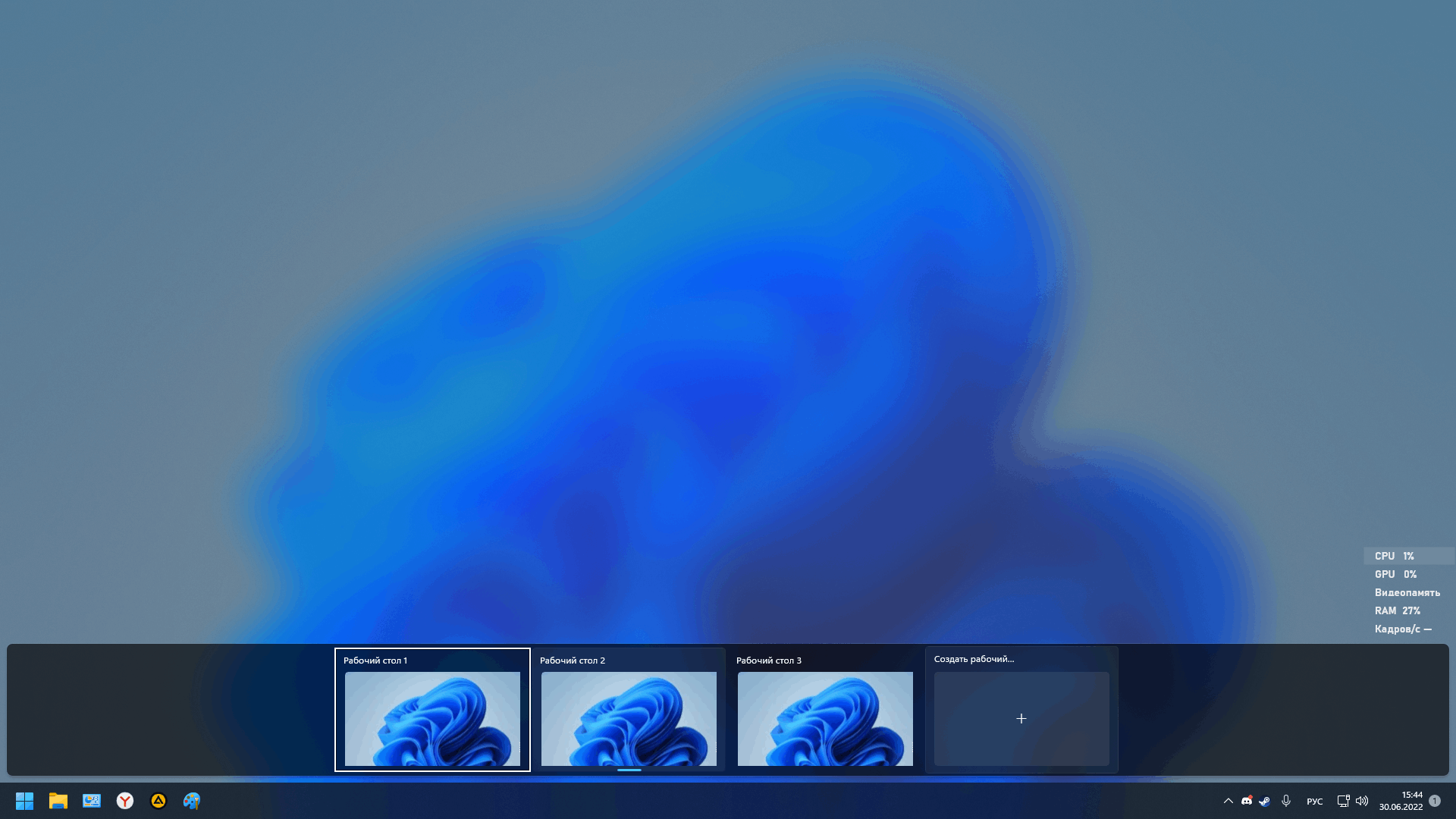The height and width of the screenshot is (819, 1456).
Task: Switch input language via РУС indicator
Action: [x=1315, y=802]
